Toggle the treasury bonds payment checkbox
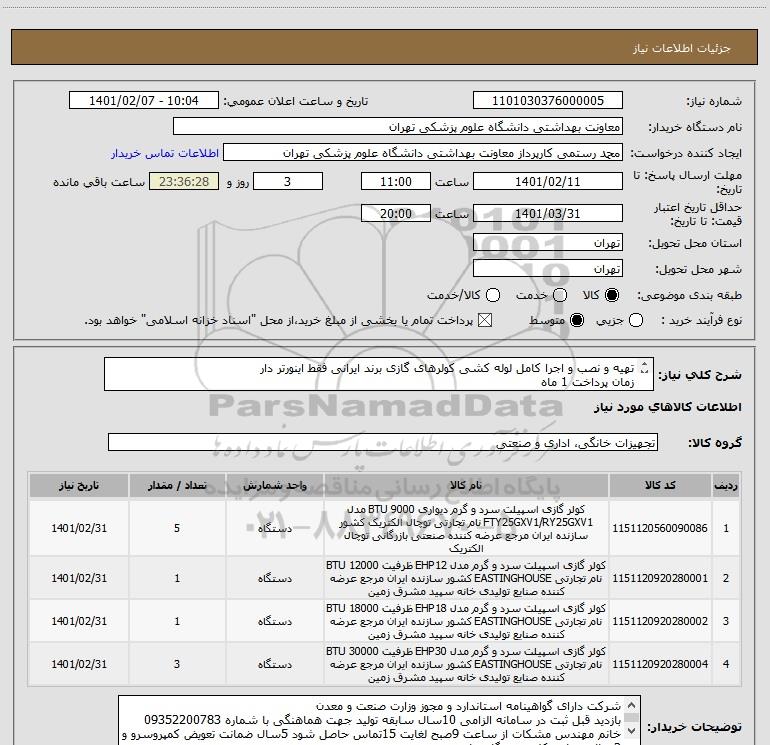Viewport: 770px width, 745px height. (485, 321)
